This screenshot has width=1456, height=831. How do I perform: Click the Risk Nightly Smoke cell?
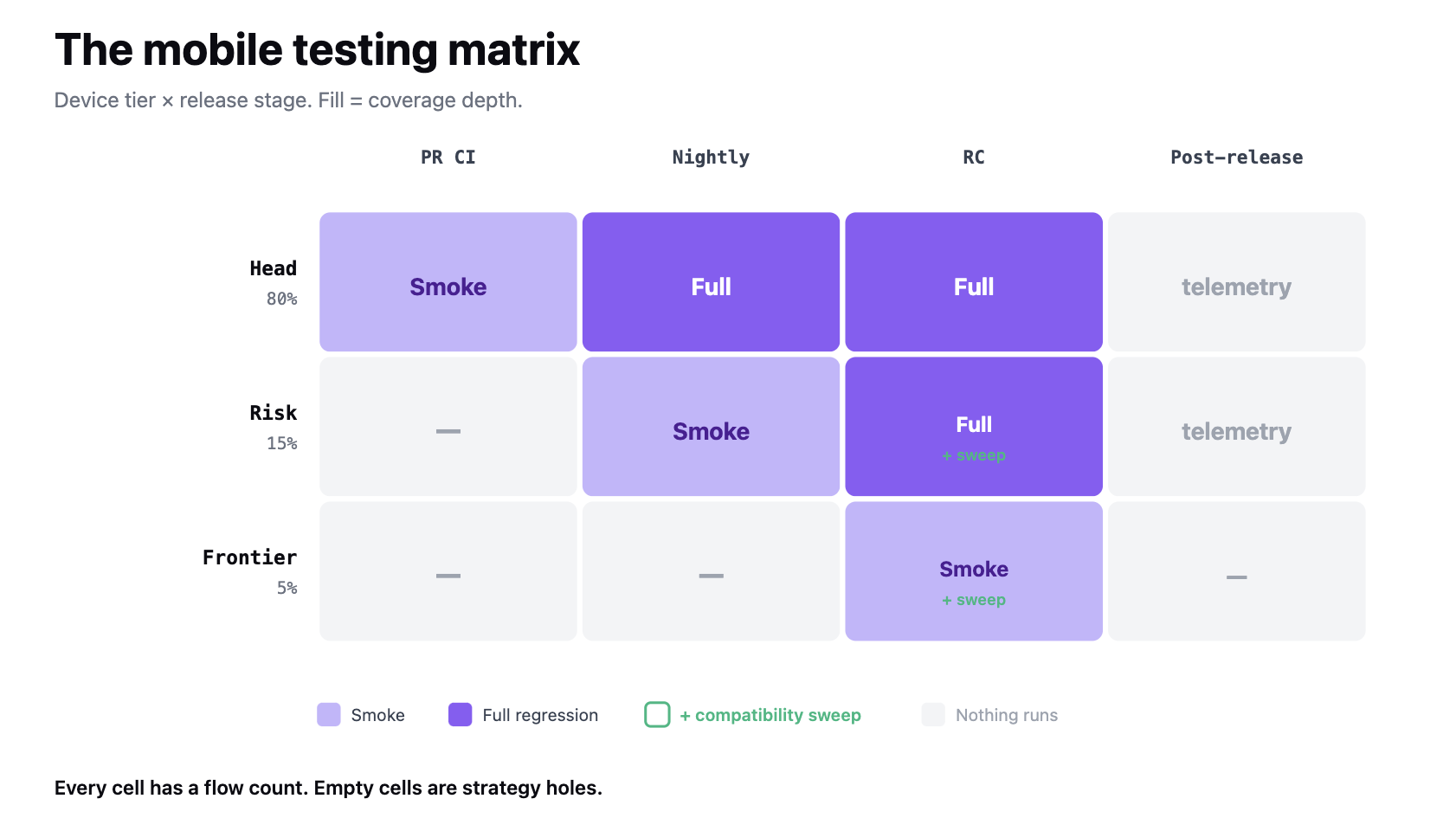point(711,427)
